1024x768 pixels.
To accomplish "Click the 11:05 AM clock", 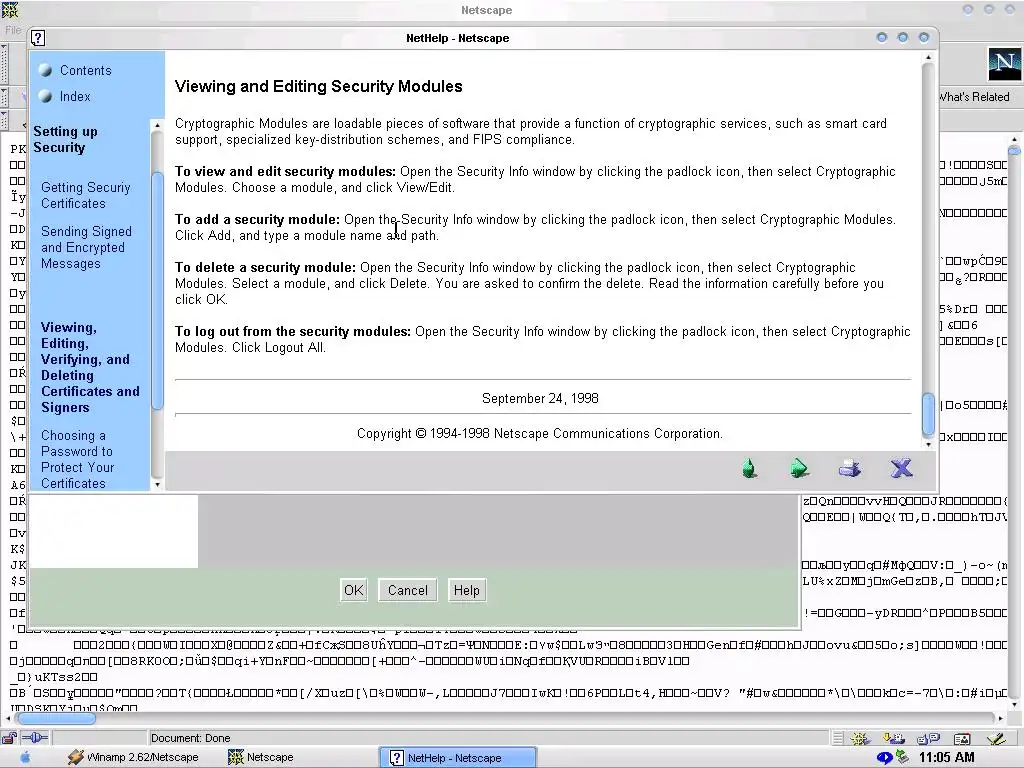I will 946,758.
